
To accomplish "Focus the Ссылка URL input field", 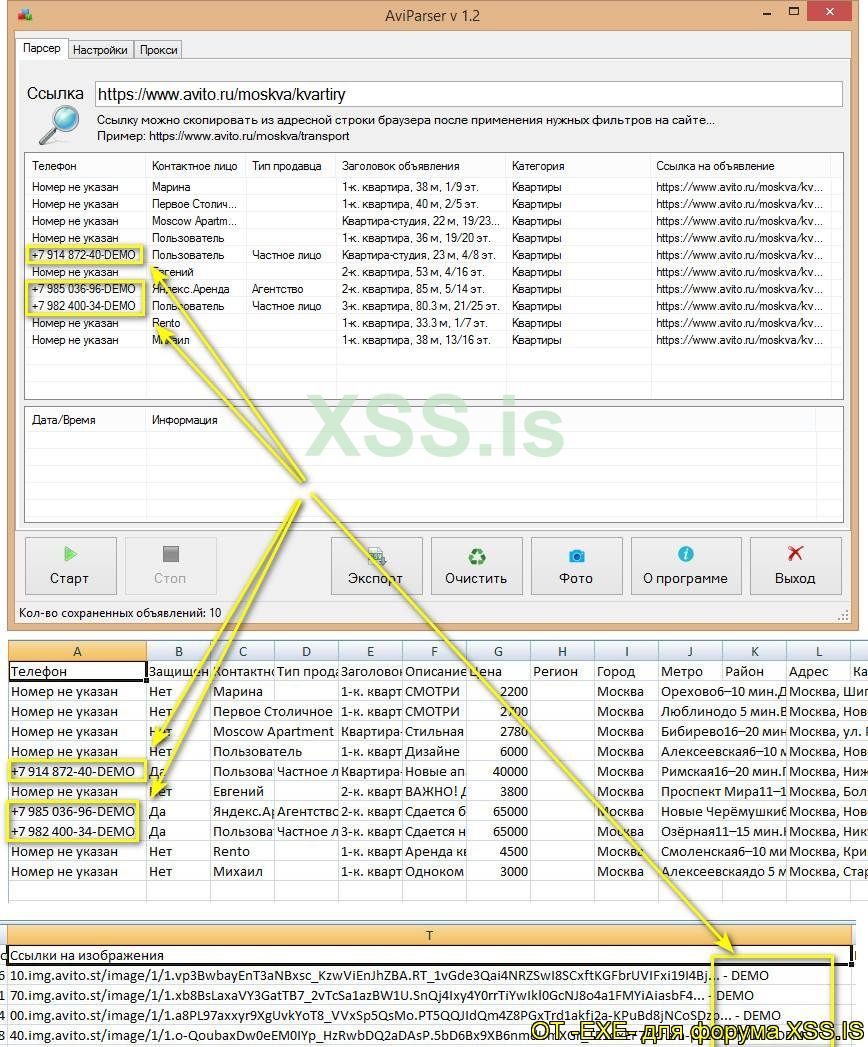I will click(x=468, y=94).
